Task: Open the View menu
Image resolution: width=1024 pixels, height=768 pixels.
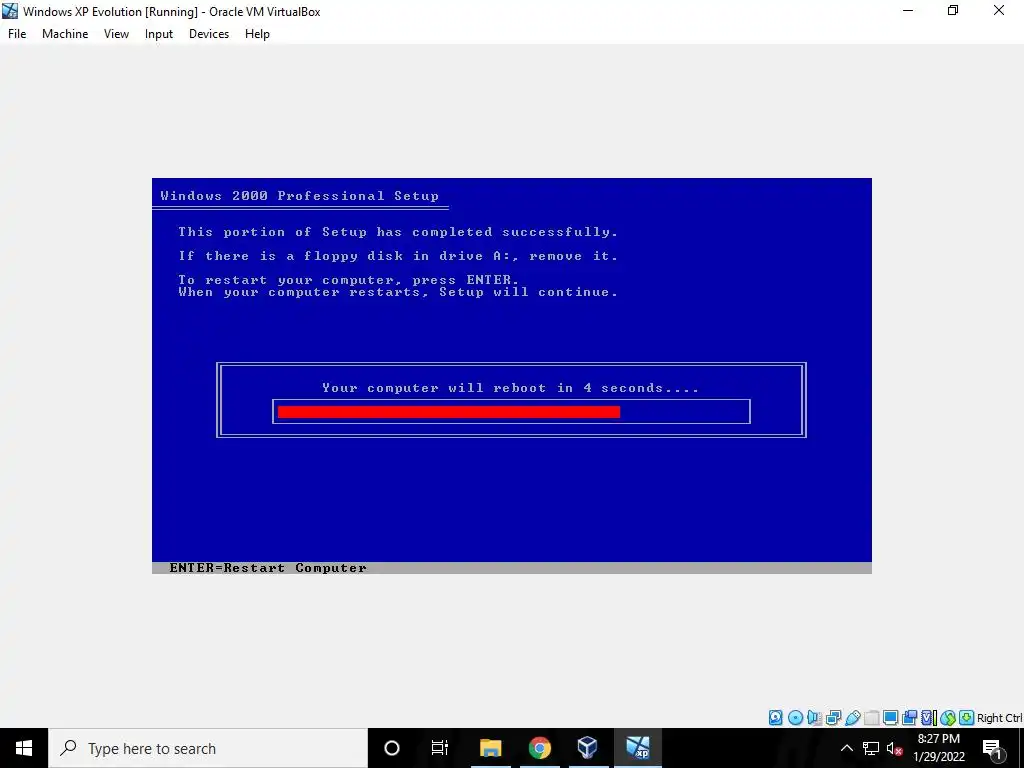Action: click(x=116, y=34)
